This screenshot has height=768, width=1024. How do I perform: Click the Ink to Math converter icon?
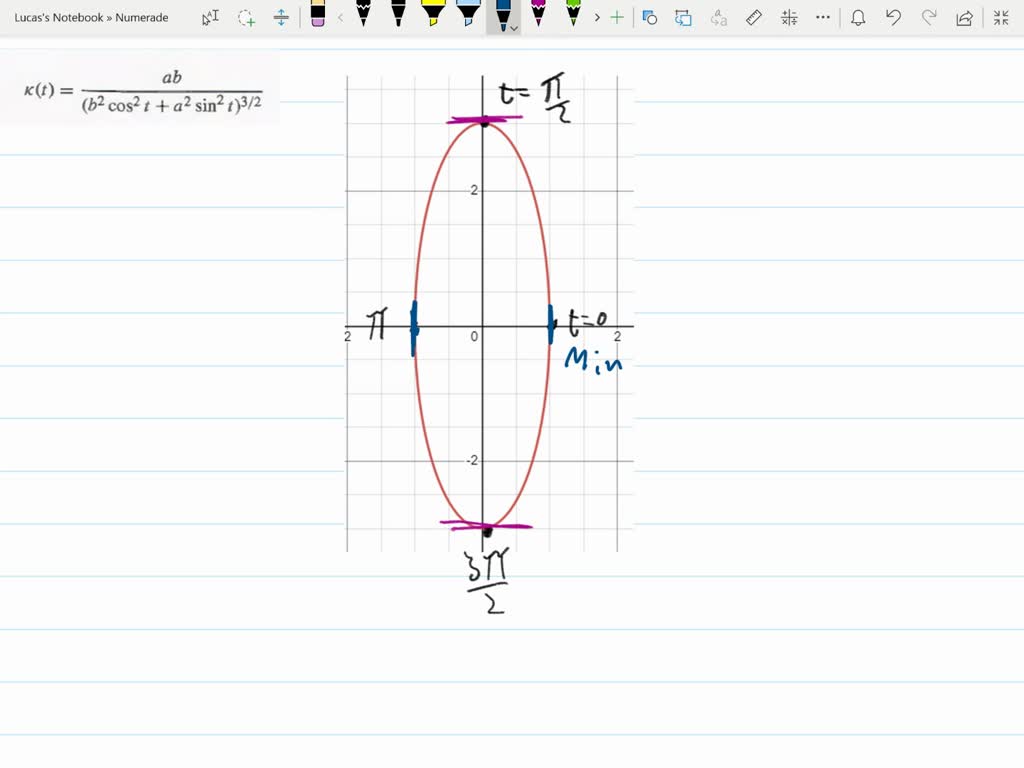click(x=788, y=17)
